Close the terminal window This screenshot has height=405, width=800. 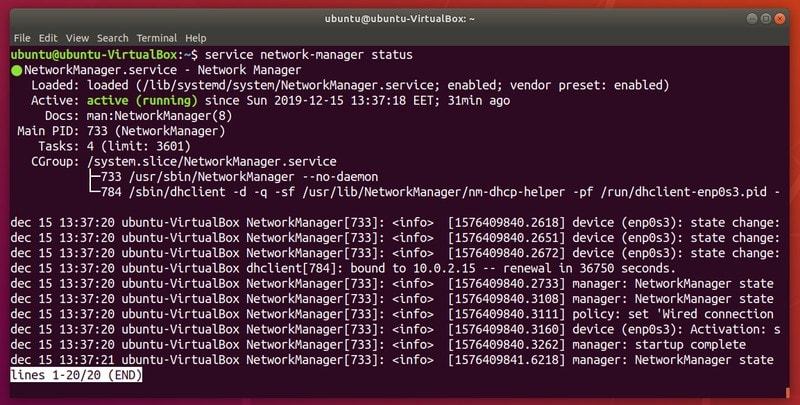(x=781, y=18)
